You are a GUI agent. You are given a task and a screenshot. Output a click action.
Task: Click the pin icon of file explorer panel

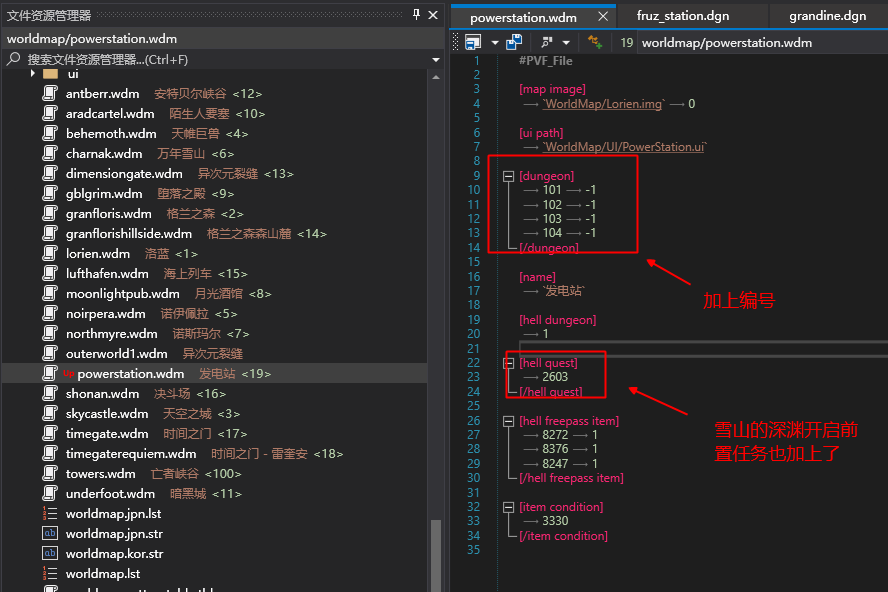416,15
